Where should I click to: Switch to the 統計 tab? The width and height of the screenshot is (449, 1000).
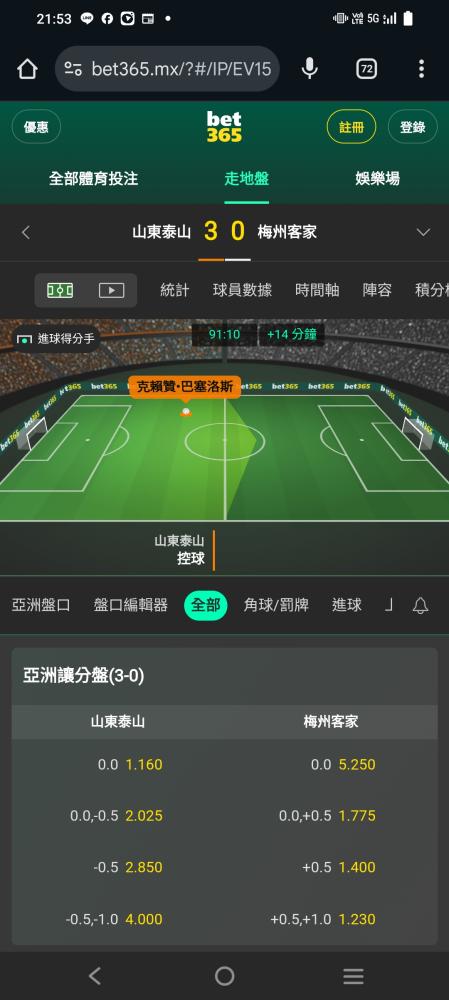174,290
